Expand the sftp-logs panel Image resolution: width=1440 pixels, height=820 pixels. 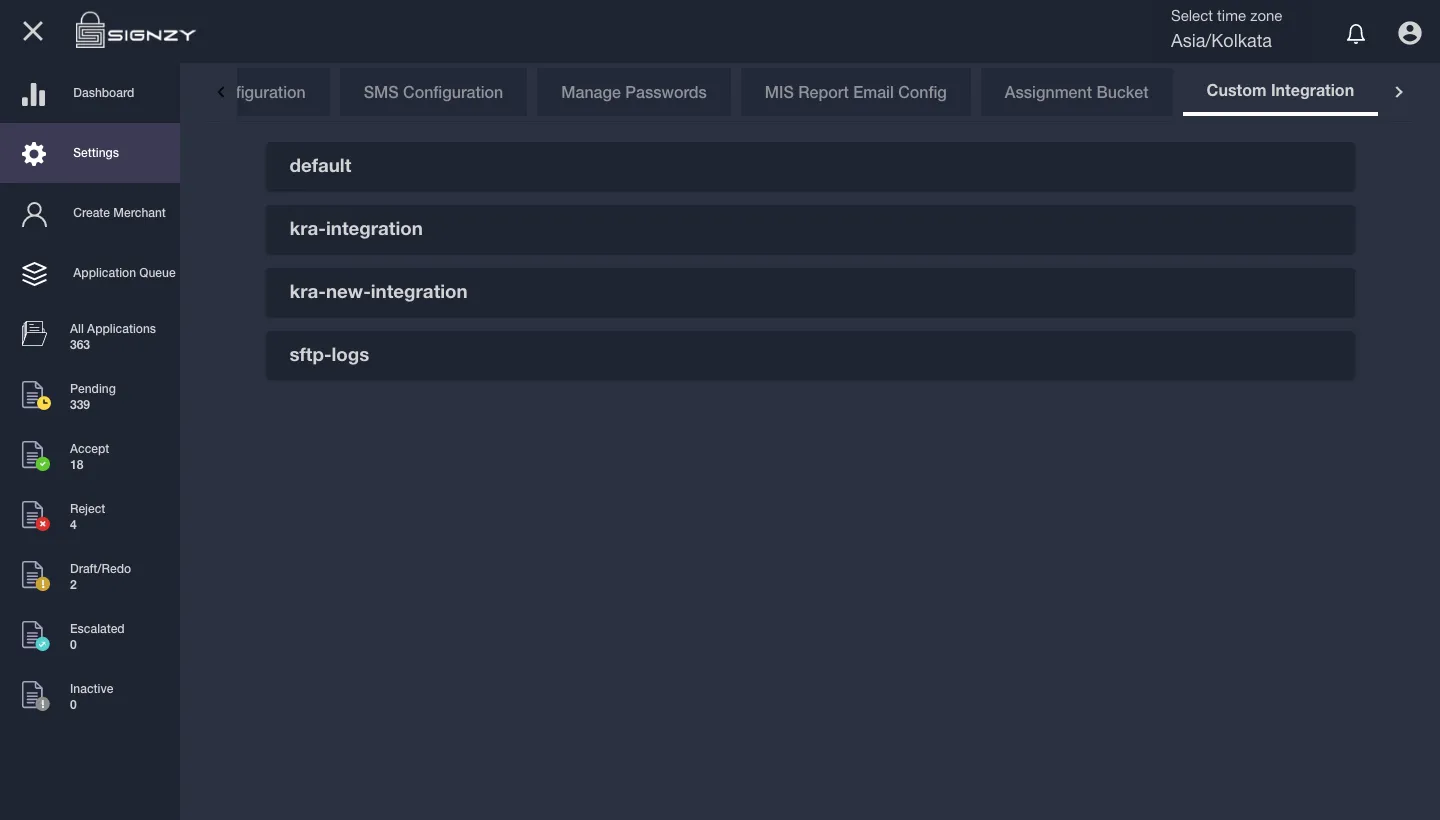point(810,355)
